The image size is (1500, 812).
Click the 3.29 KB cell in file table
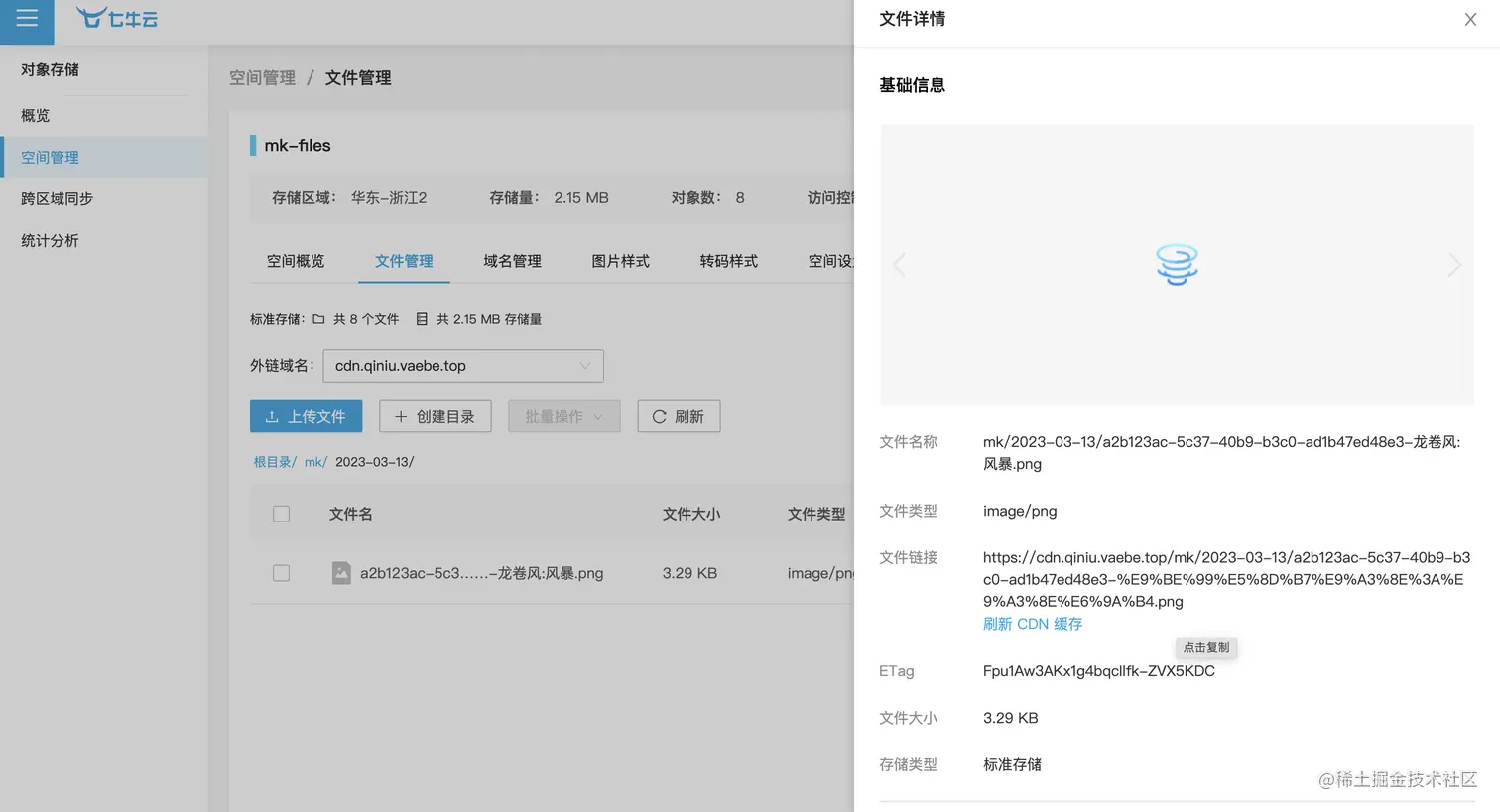pos(689,573)
